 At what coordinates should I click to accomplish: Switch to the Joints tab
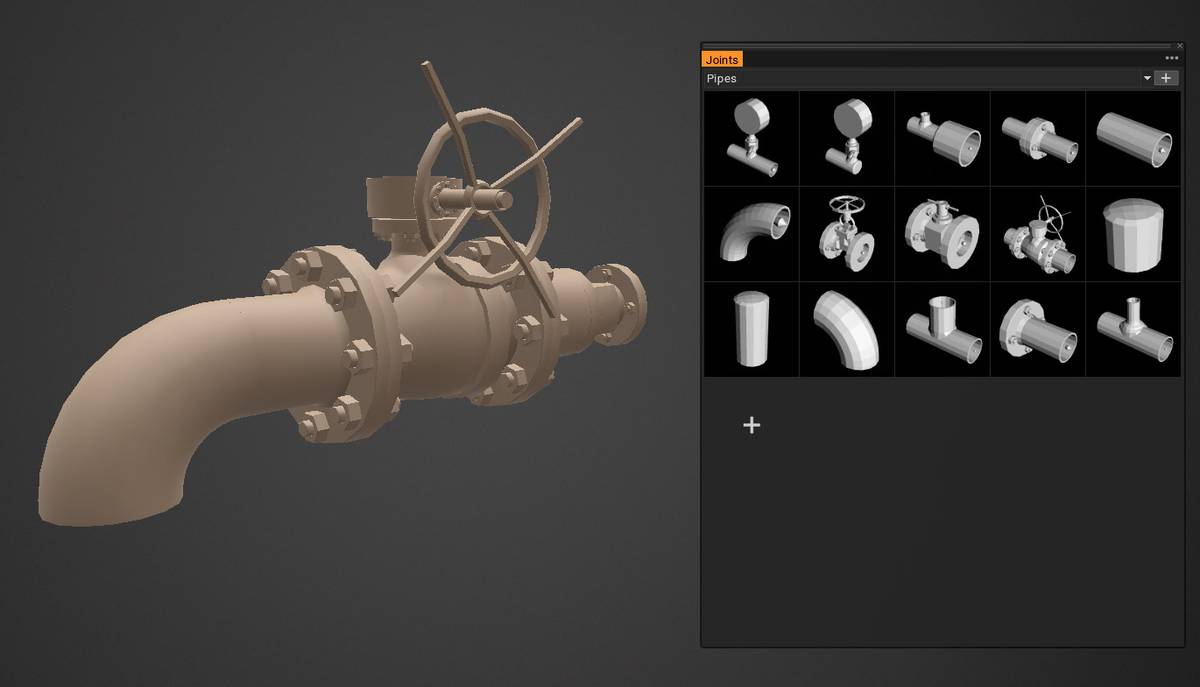click(x=722, y=60)
